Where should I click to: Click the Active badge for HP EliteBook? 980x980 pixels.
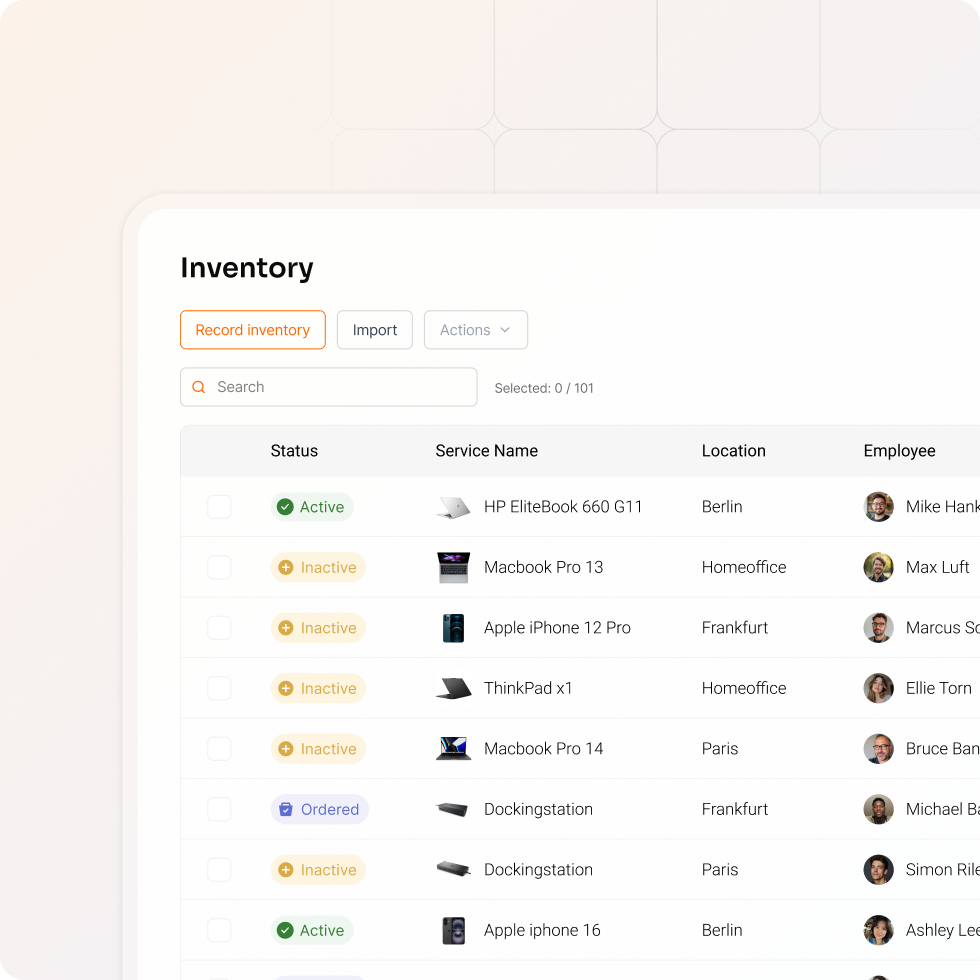coord(312,507)
